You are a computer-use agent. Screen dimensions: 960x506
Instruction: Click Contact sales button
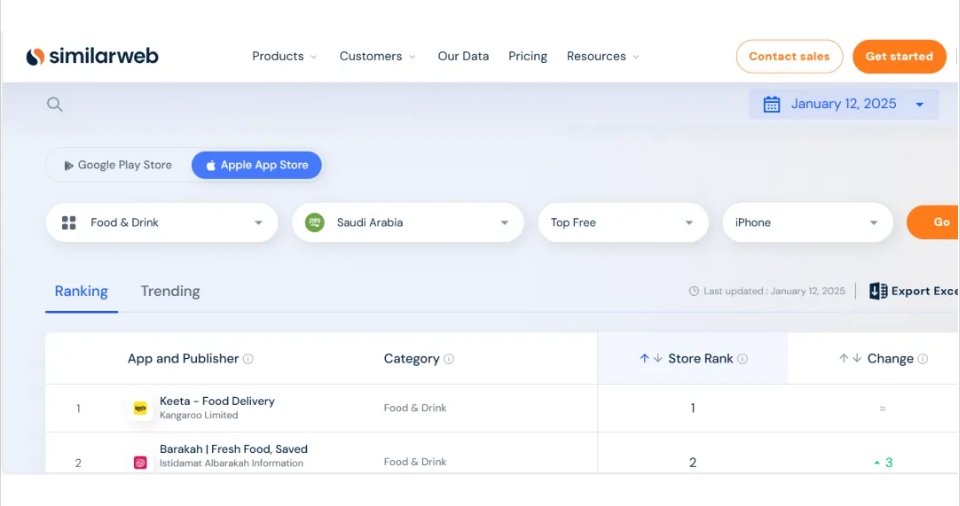[789, 56]
